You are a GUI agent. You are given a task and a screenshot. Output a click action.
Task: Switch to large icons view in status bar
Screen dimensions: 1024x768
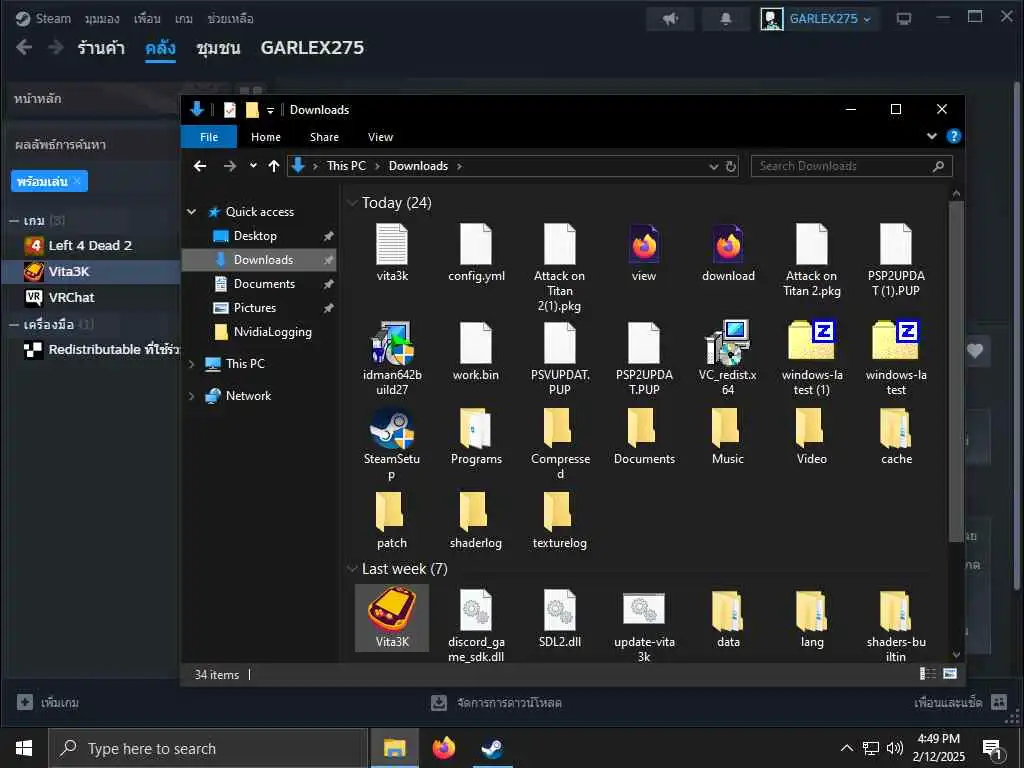pos(950,673)
